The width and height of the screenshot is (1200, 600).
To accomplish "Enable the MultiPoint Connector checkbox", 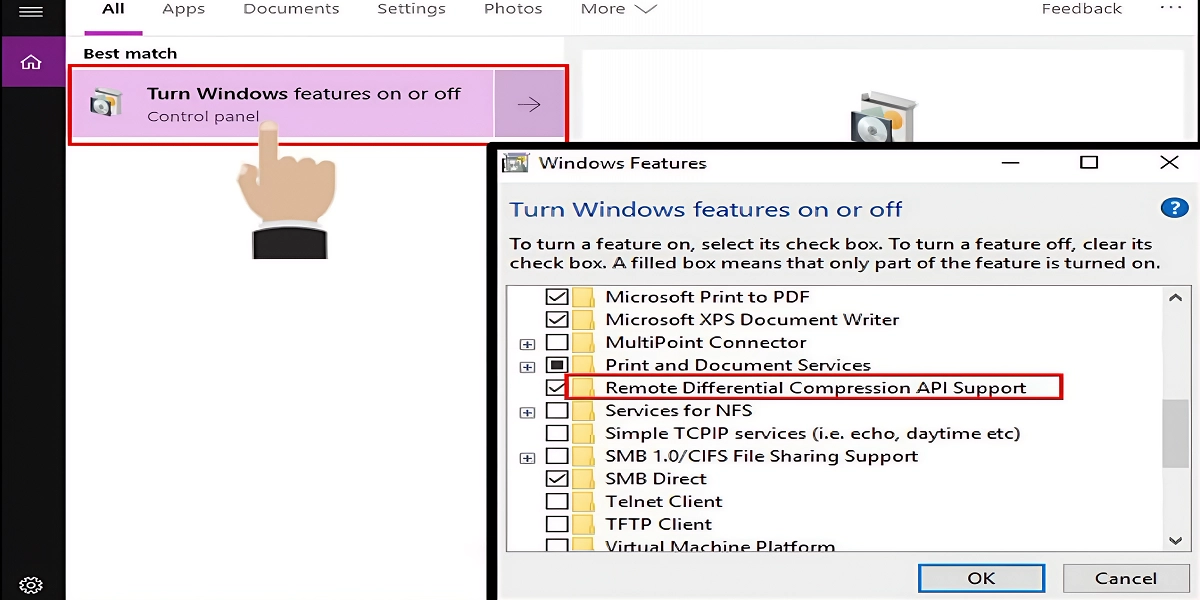I will tap(557, 343).
